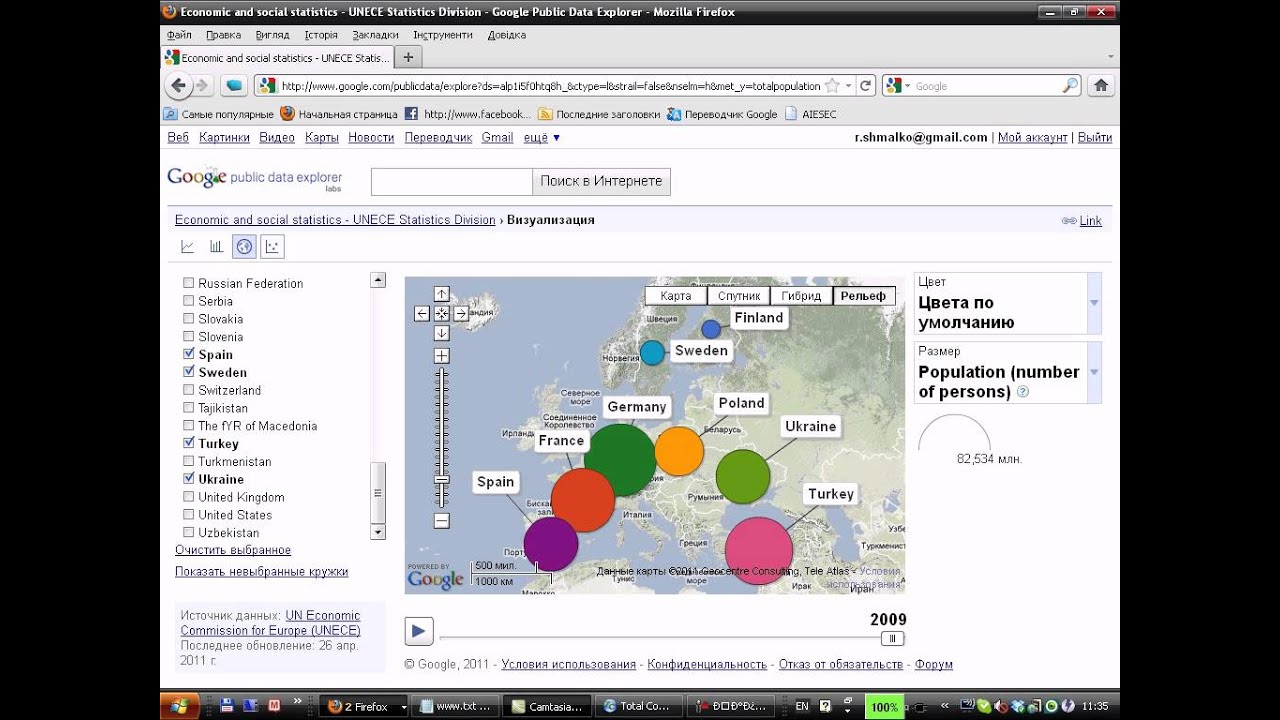1280x720 pixels.
Task: Reset map to last result center button
Action: pos(442,314)
